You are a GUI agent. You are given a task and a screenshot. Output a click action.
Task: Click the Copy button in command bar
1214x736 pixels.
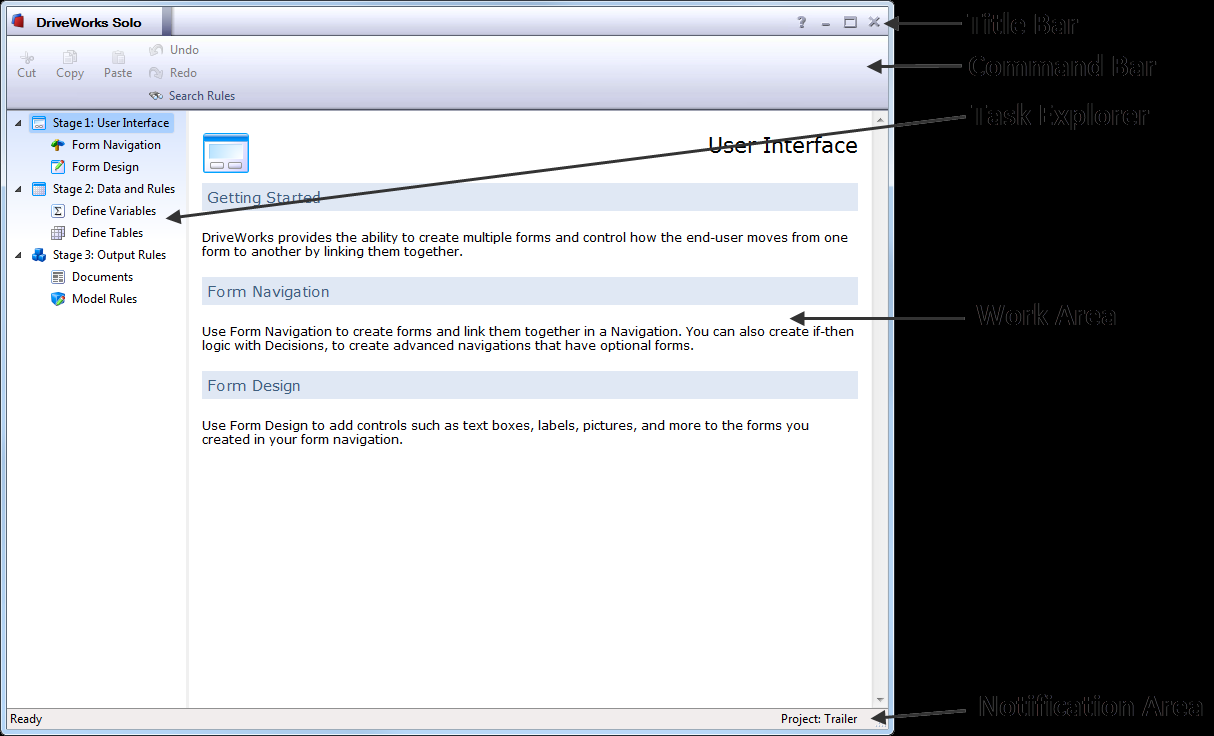[x=70, y=65]
